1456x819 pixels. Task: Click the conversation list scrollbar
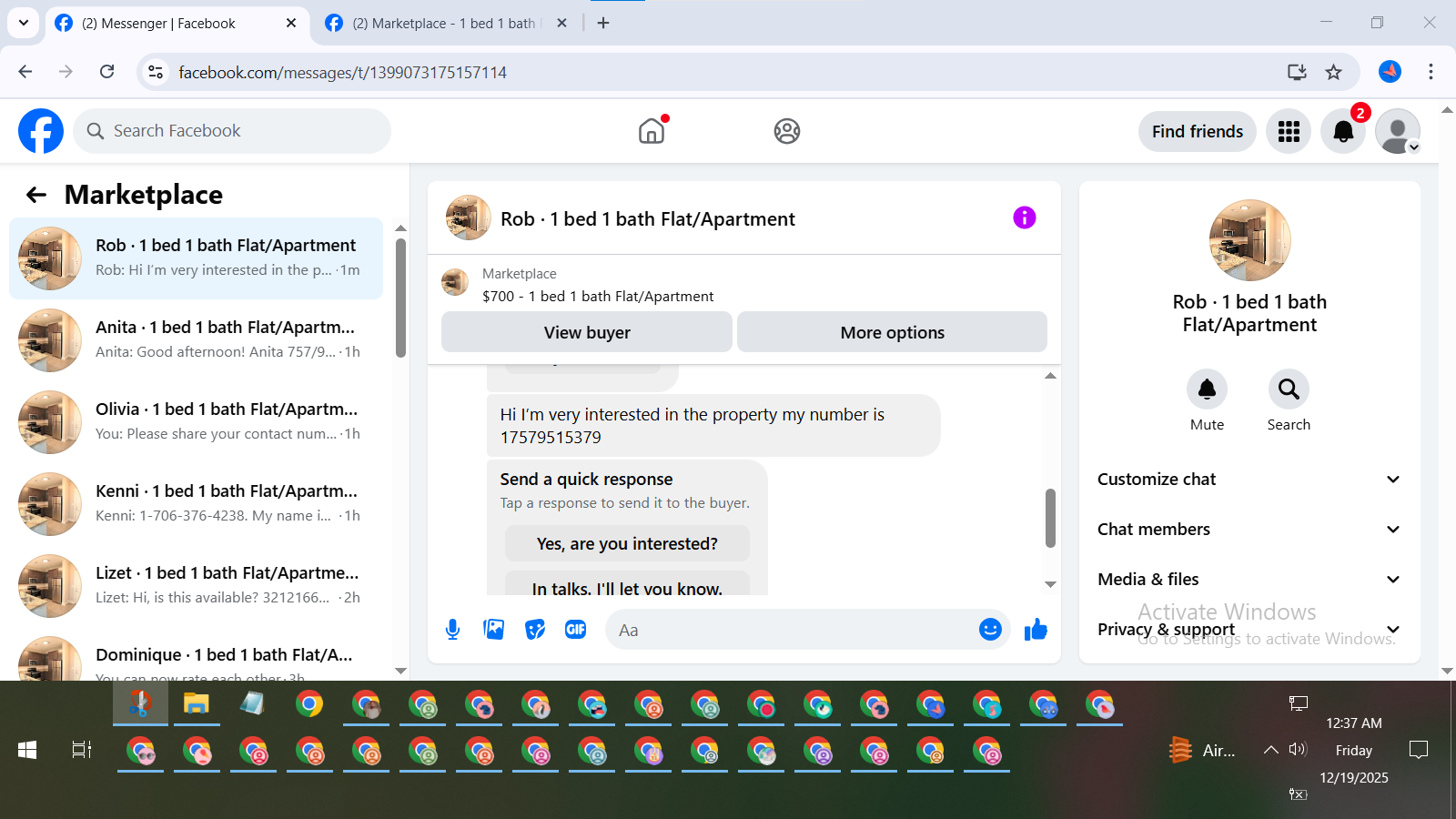tap(400, 298)
